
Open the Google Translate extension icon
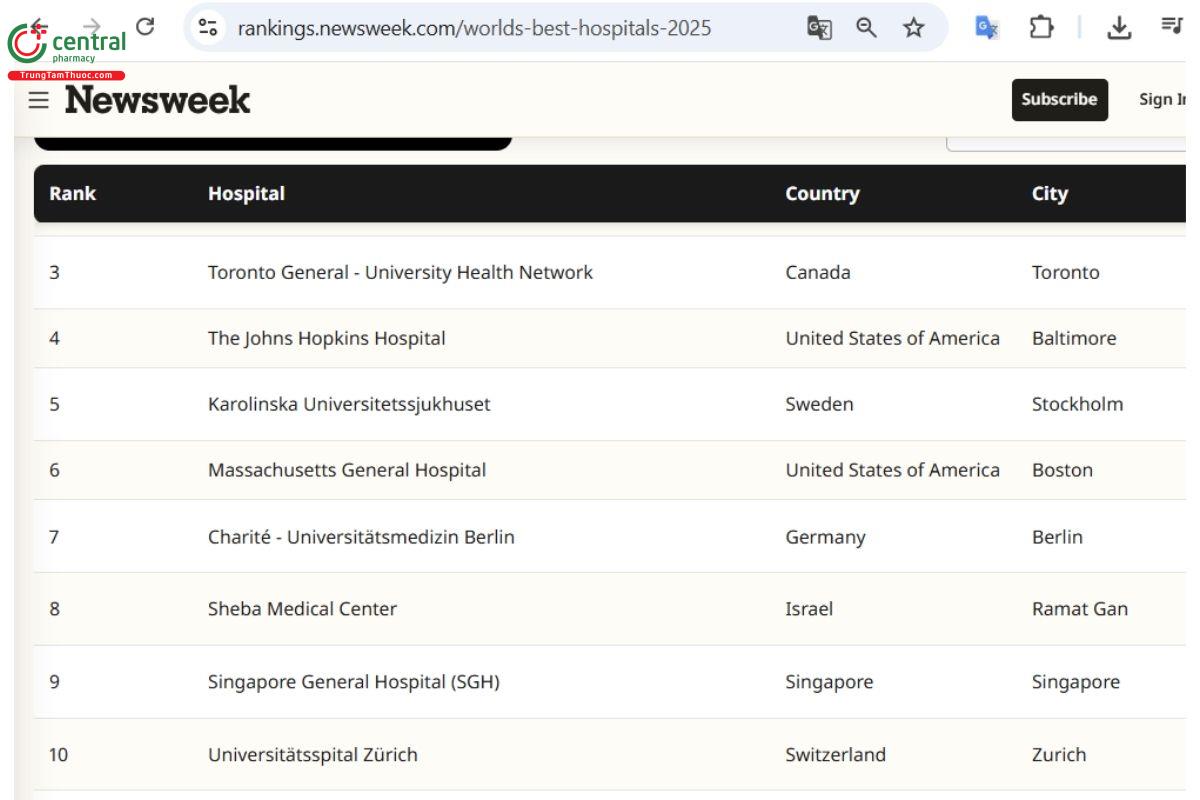tap(987, 28)
